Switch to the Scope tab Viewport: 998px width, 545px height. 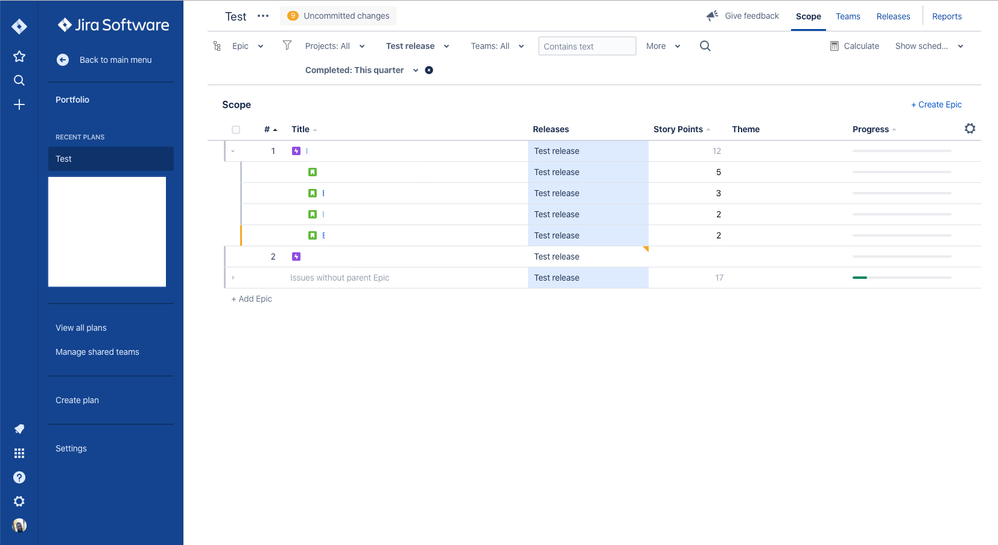click(x=808, y=16)
